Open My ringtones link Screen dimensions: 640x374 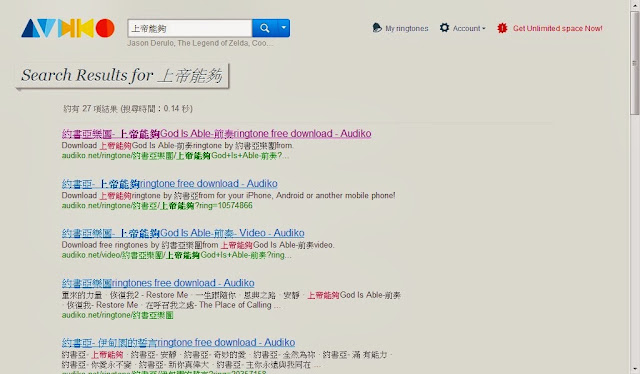coord(407,29)
